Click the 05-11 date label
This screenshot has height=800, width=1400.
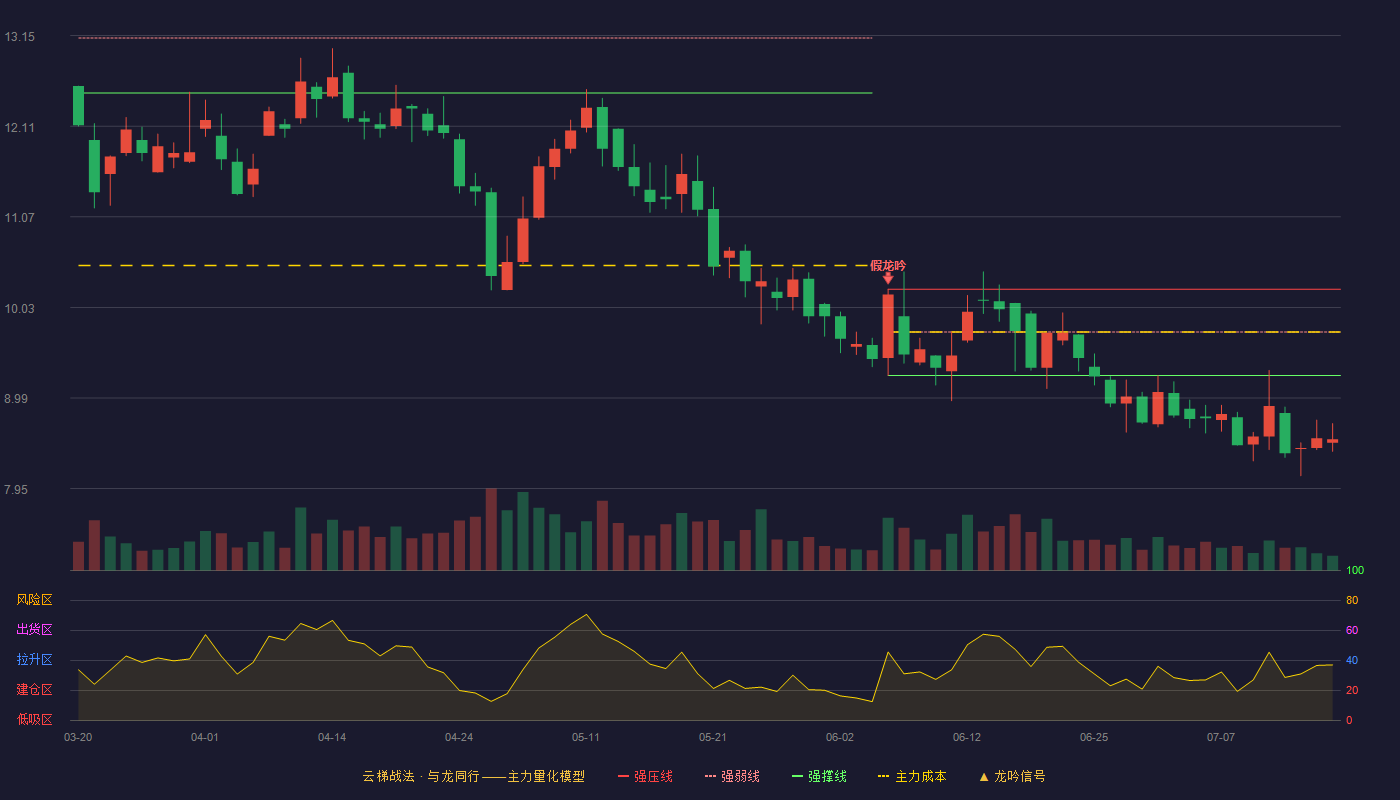[x=586, y=737]
